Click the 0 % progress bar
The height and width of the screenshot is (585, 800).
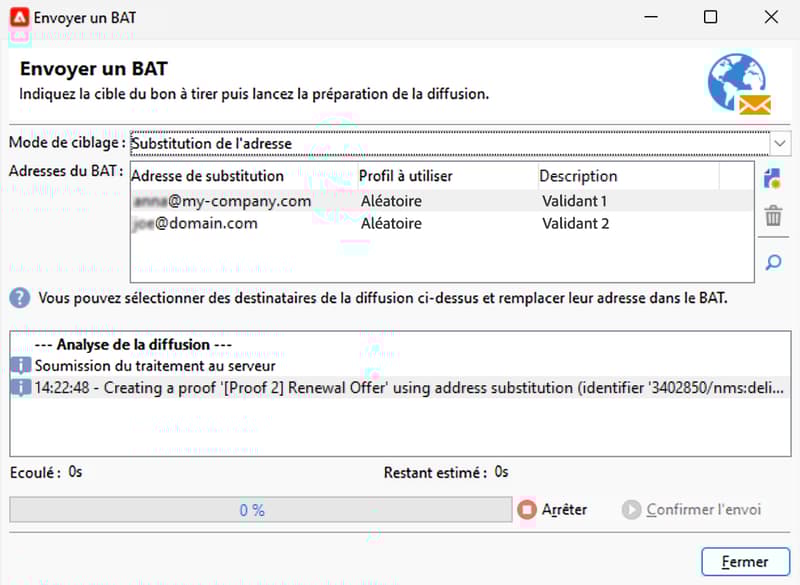(x=261, y=510)
